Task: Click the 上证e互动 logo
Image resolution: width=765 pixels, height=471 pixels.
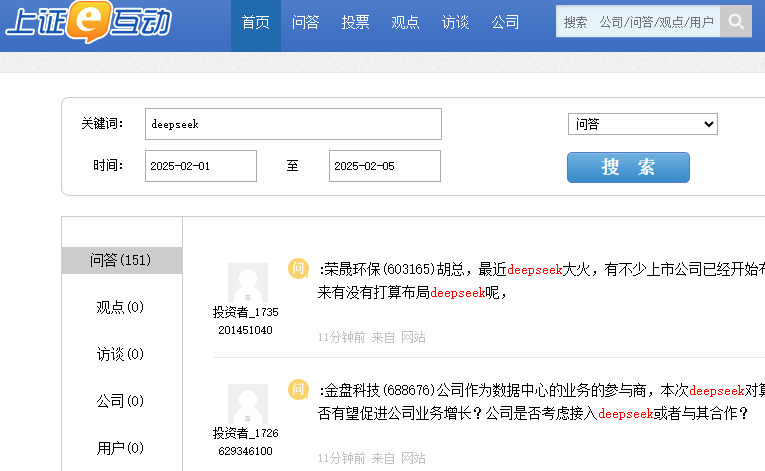Action: [x=88, y=22]
